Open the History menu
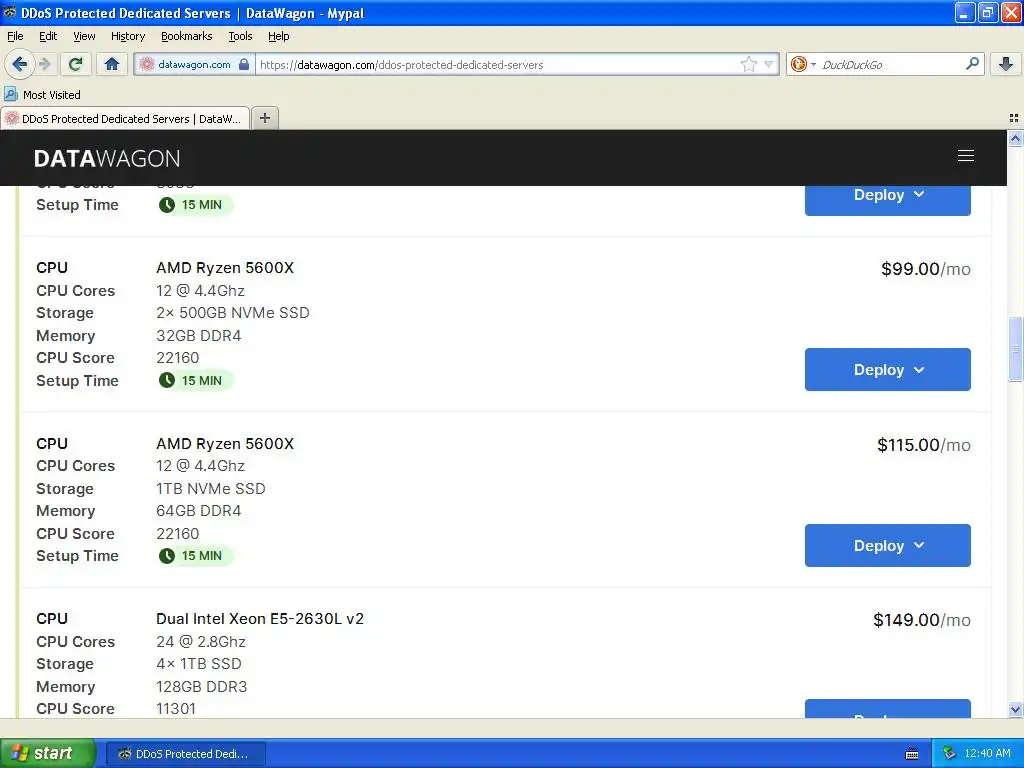 127,36
